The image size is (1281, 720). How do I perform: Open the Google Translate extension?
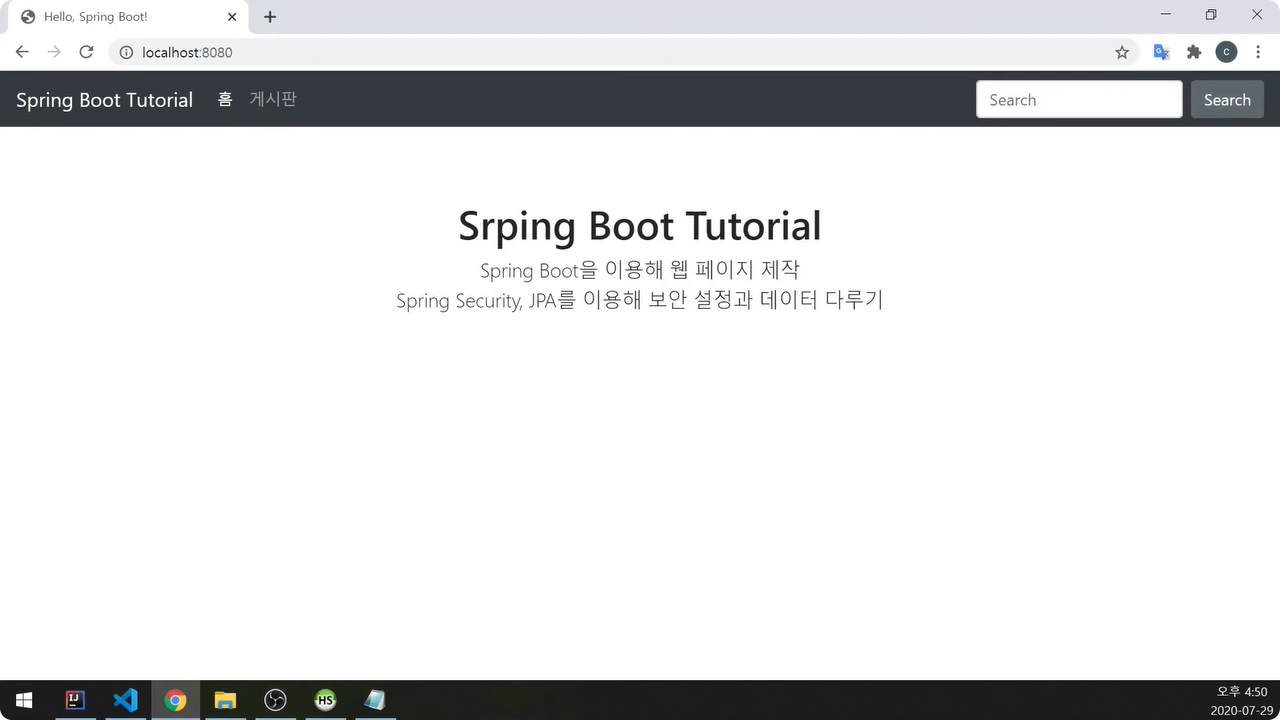[x=1161, y=52]
